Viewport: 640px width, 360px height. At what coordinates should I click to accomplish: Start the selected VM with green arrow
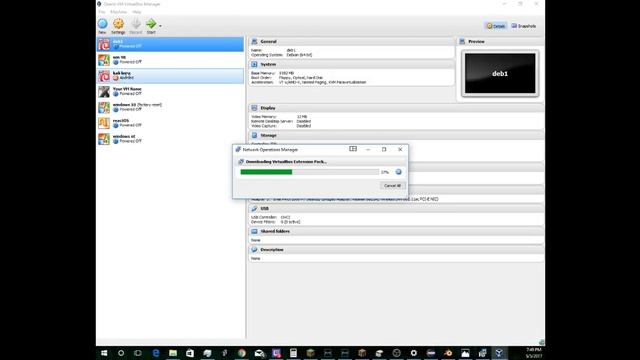point(151,26)
